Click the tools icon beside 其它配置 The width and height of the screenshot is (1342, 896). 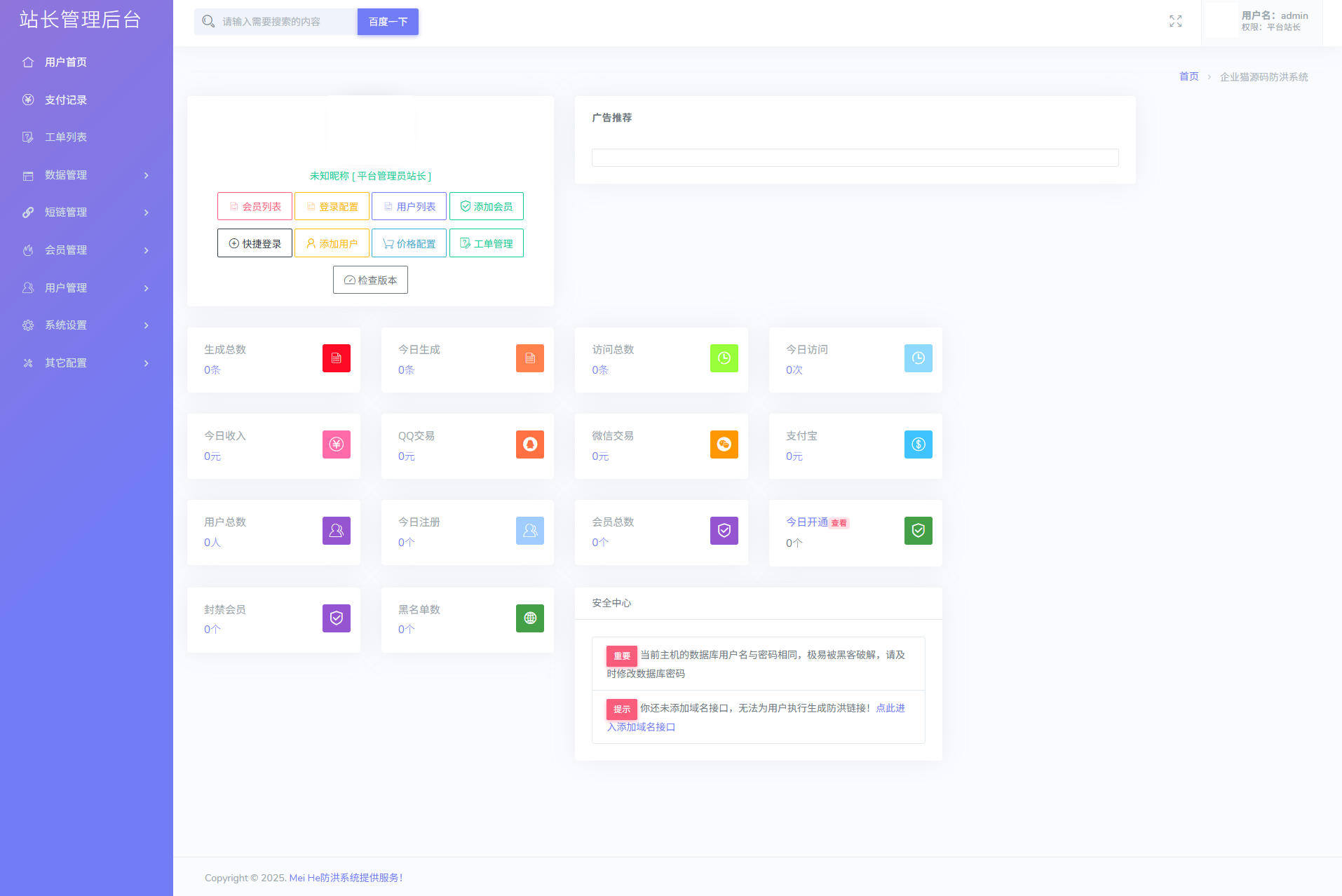pos(28,363)
